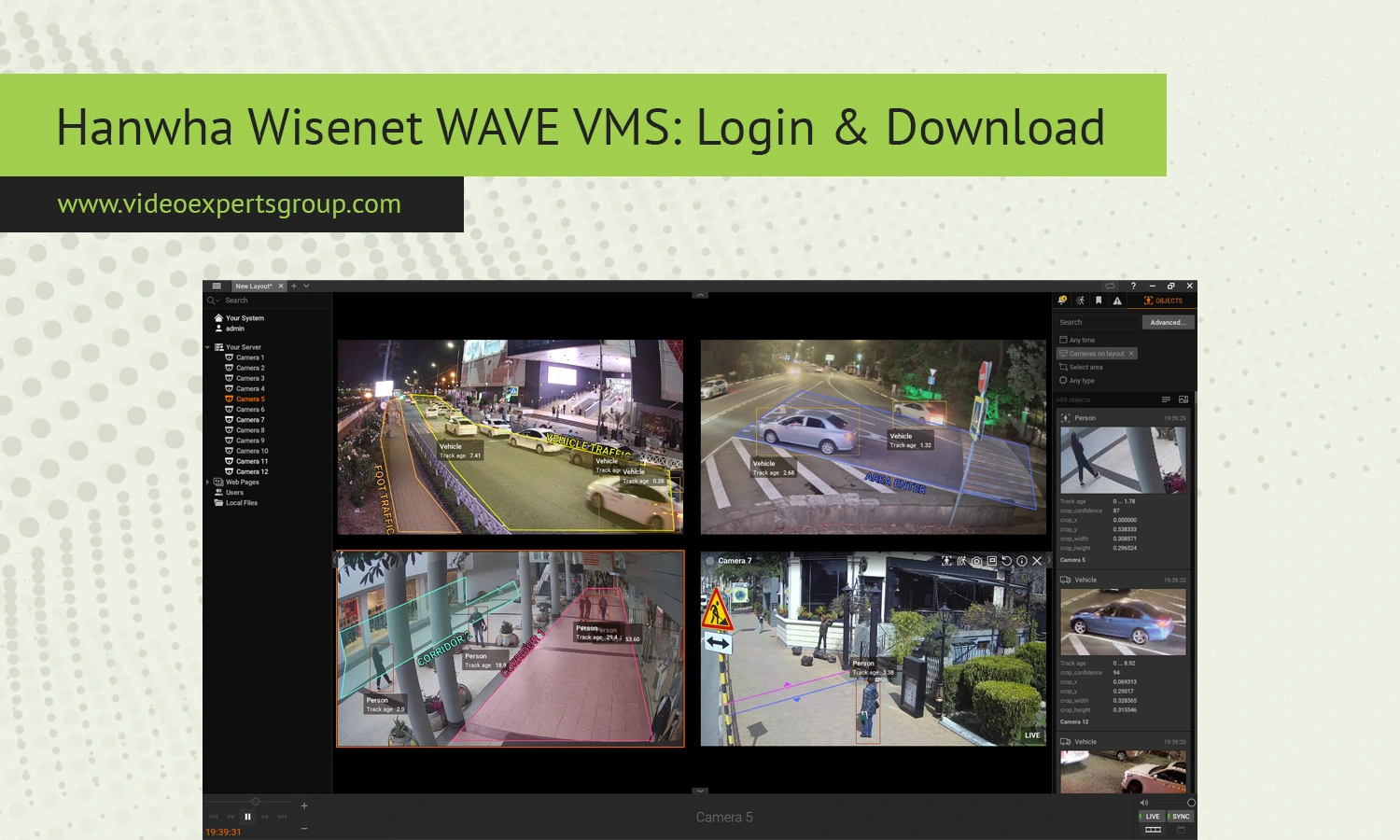
Task: Mute audio with speaker icon
Action: [1144, 803]
